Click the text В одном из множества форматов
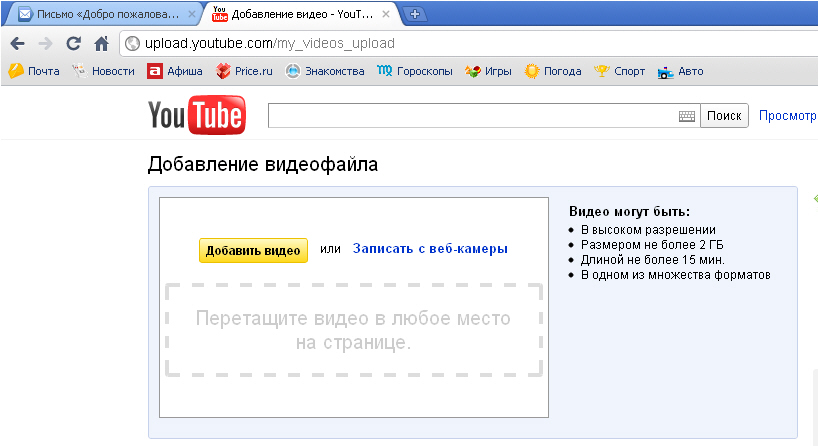 point(676,275)
